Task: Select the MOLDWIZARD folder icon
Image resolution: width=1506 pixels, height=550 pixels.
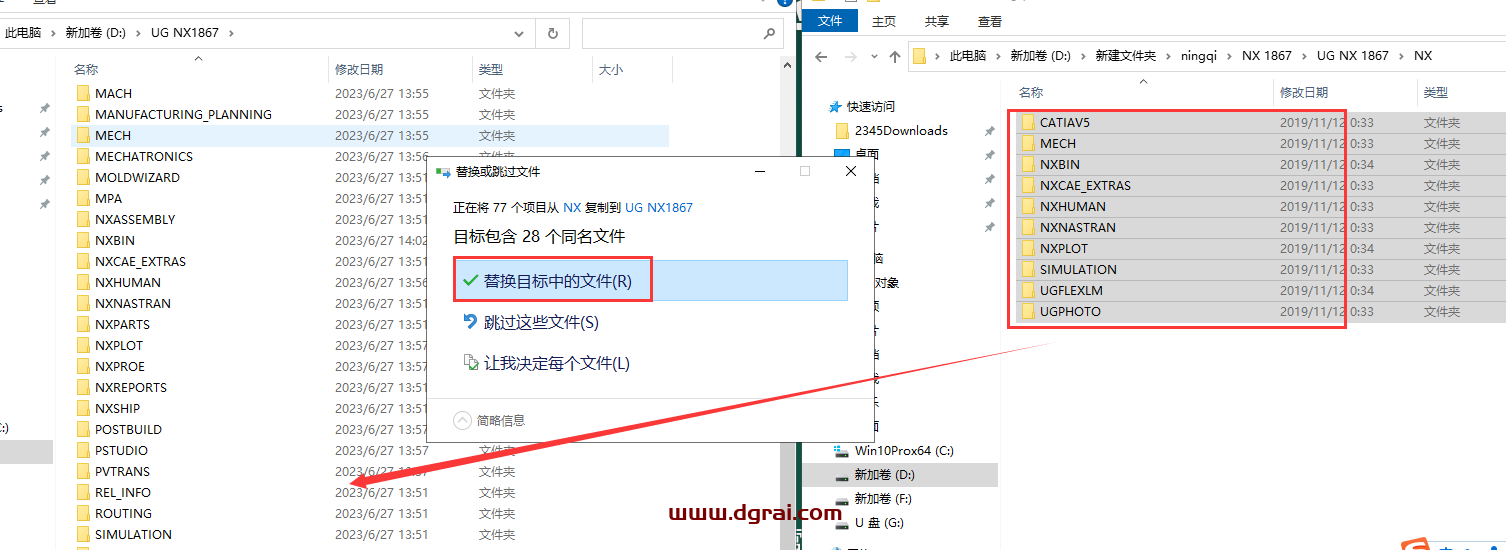Action: coord(84,177)
